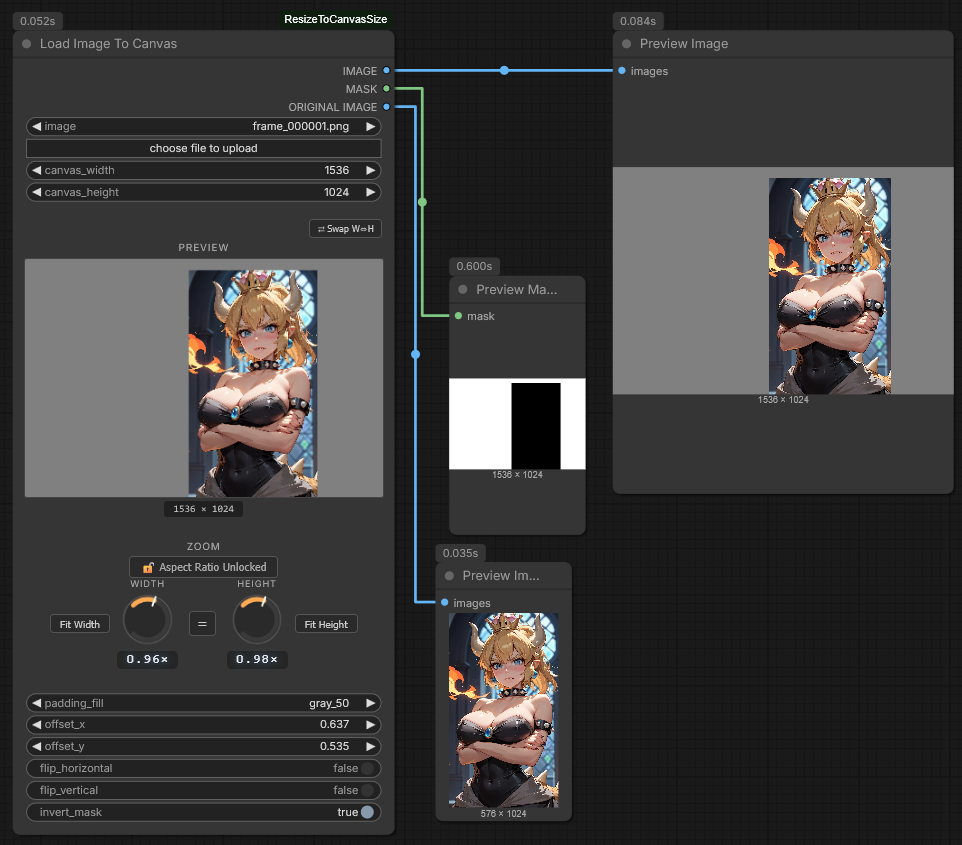
Task: Open padding_fill gray_50 dropdown
Action: pyautogui.click(x=203, y=703)
